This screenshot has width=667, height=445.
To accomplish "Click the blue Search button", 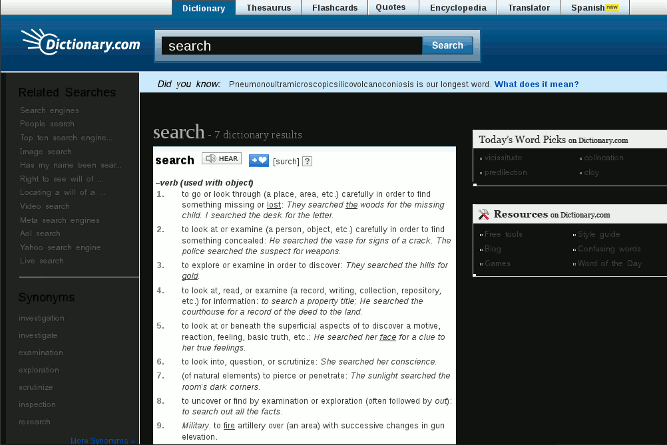I will click(447, 45).
